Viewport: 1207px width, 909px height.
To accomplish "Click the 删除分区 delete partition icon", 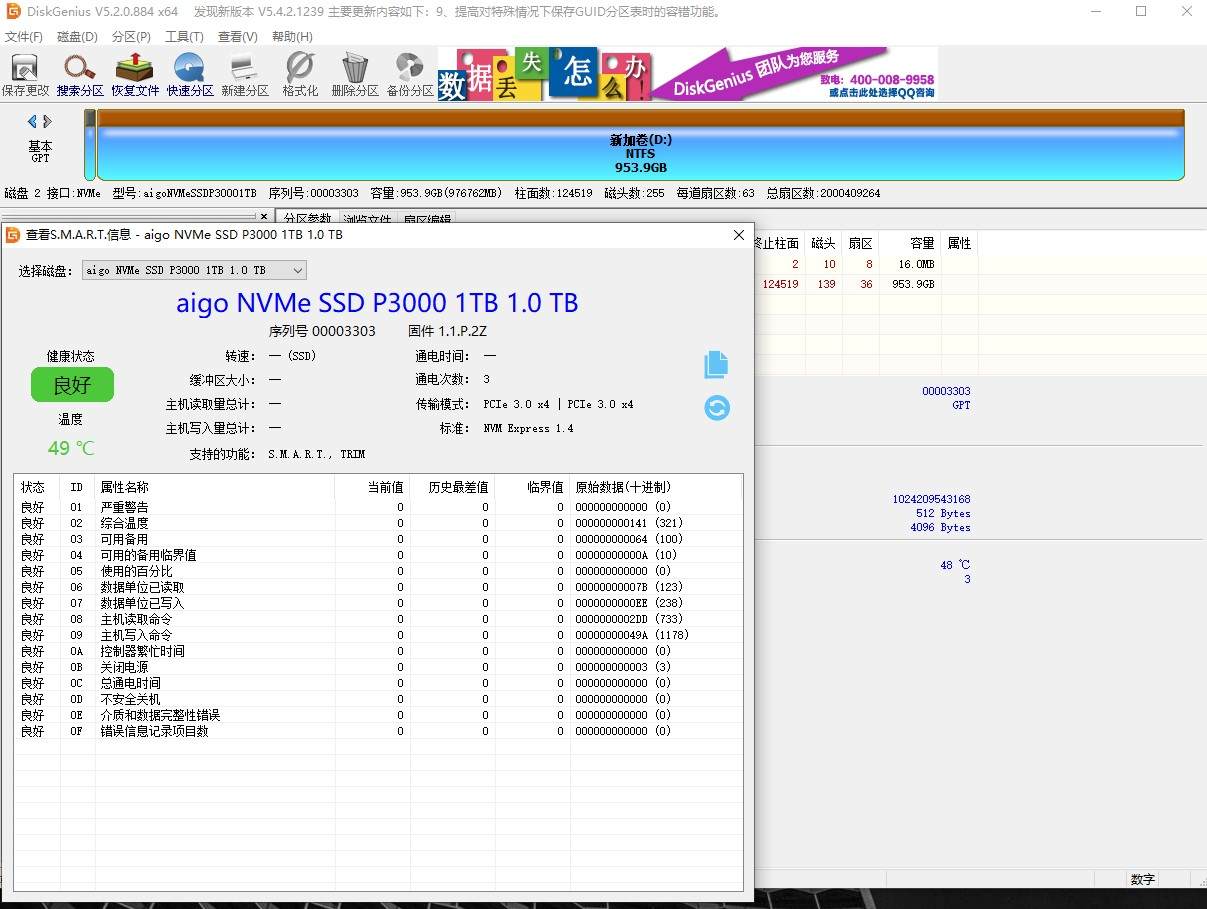I will pos(355,75).
